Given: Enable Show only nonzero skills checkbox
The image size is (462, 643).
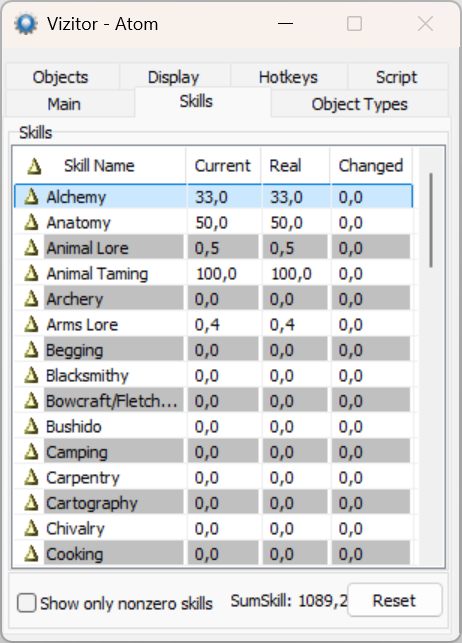Looking at the screenshot, I should tap(26, 603).
